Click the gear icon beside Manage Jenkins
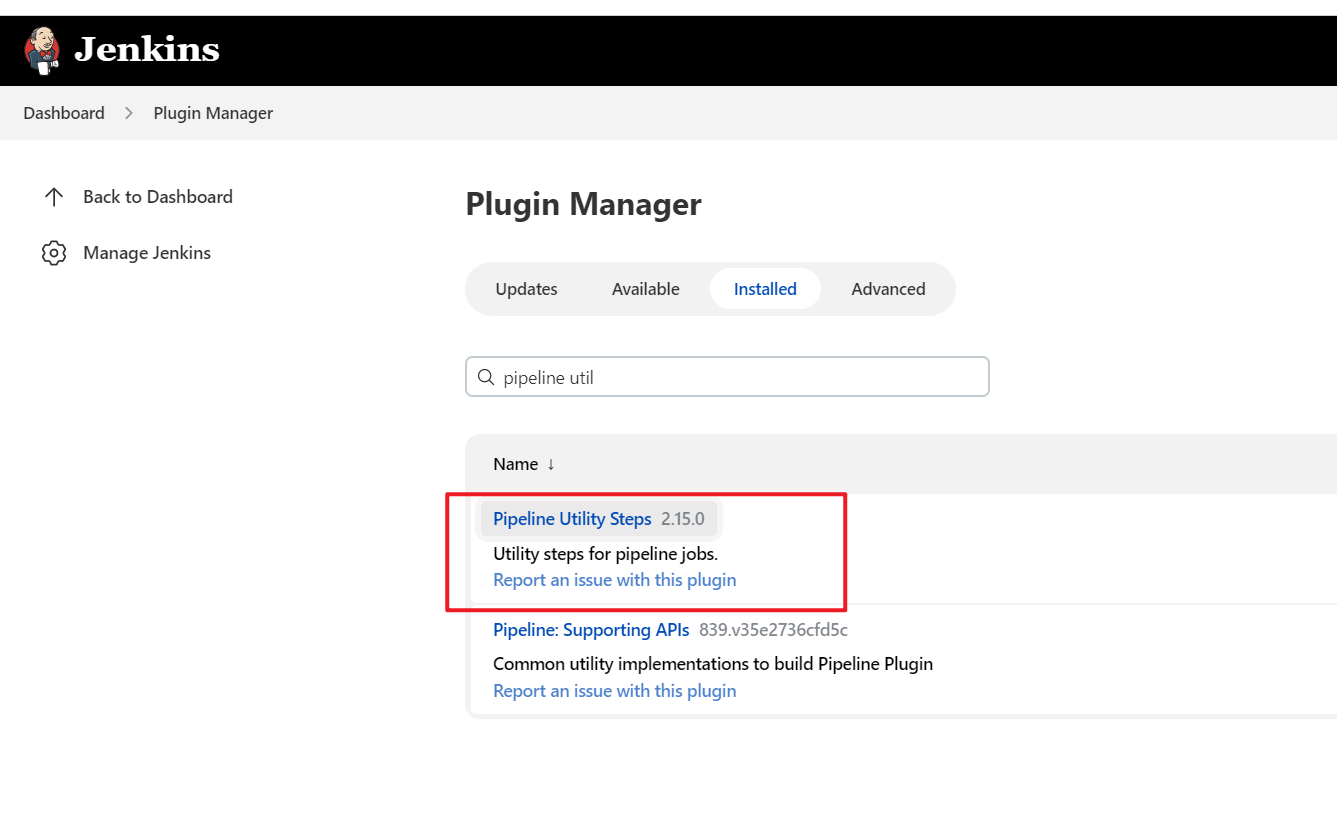 point(54,253)
